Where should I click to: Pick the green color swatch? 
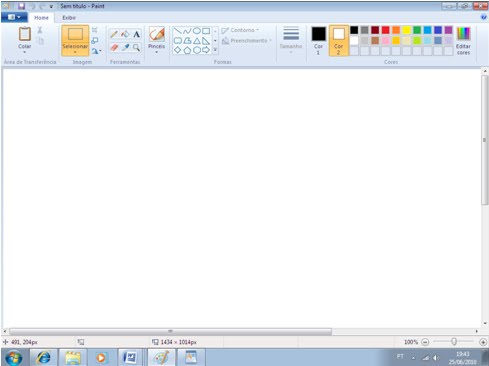pos(417,30)
